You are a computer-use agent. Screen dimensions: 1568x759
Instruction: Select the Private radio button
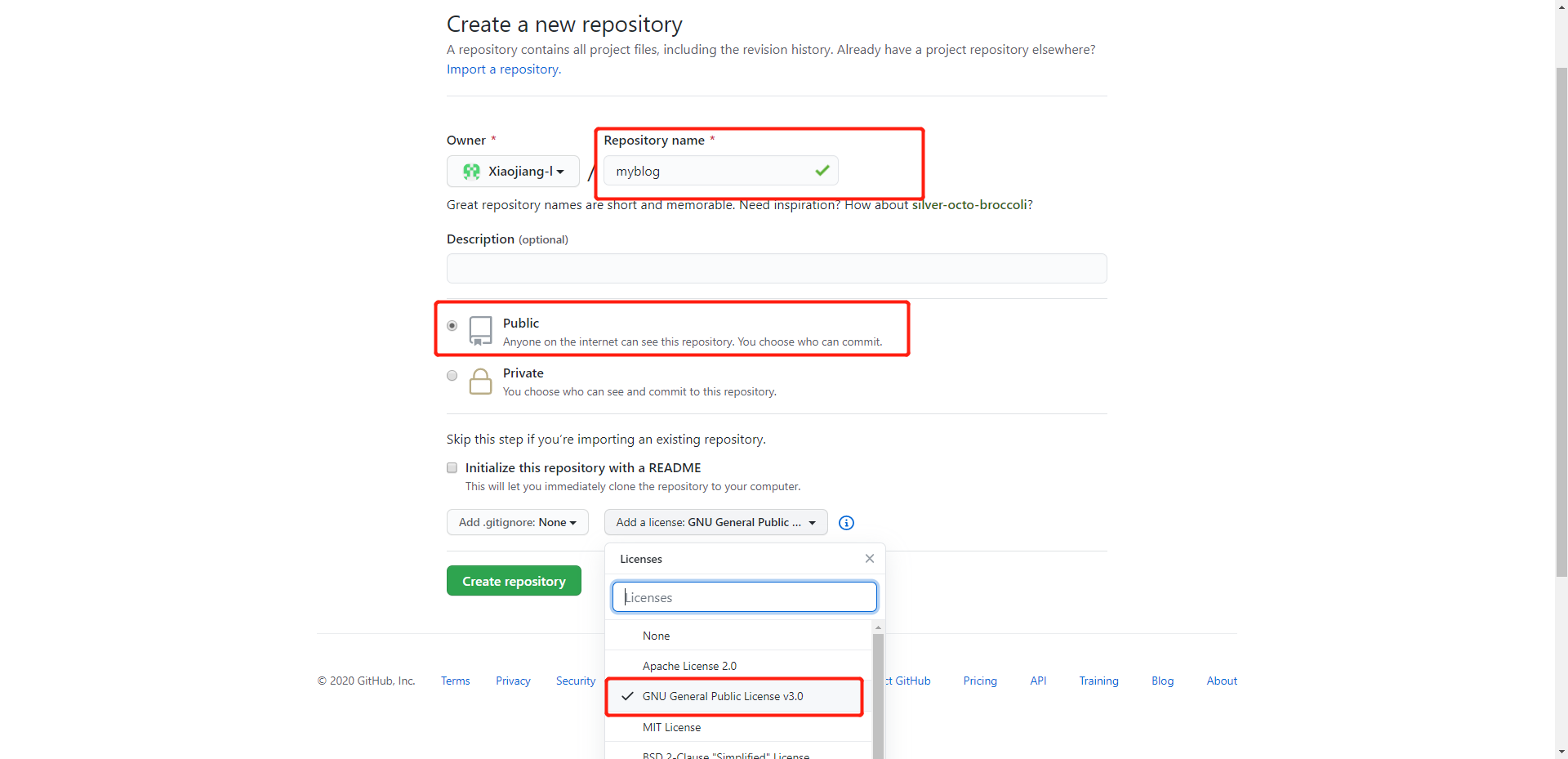pyautogui.click(x=452, y=376)
